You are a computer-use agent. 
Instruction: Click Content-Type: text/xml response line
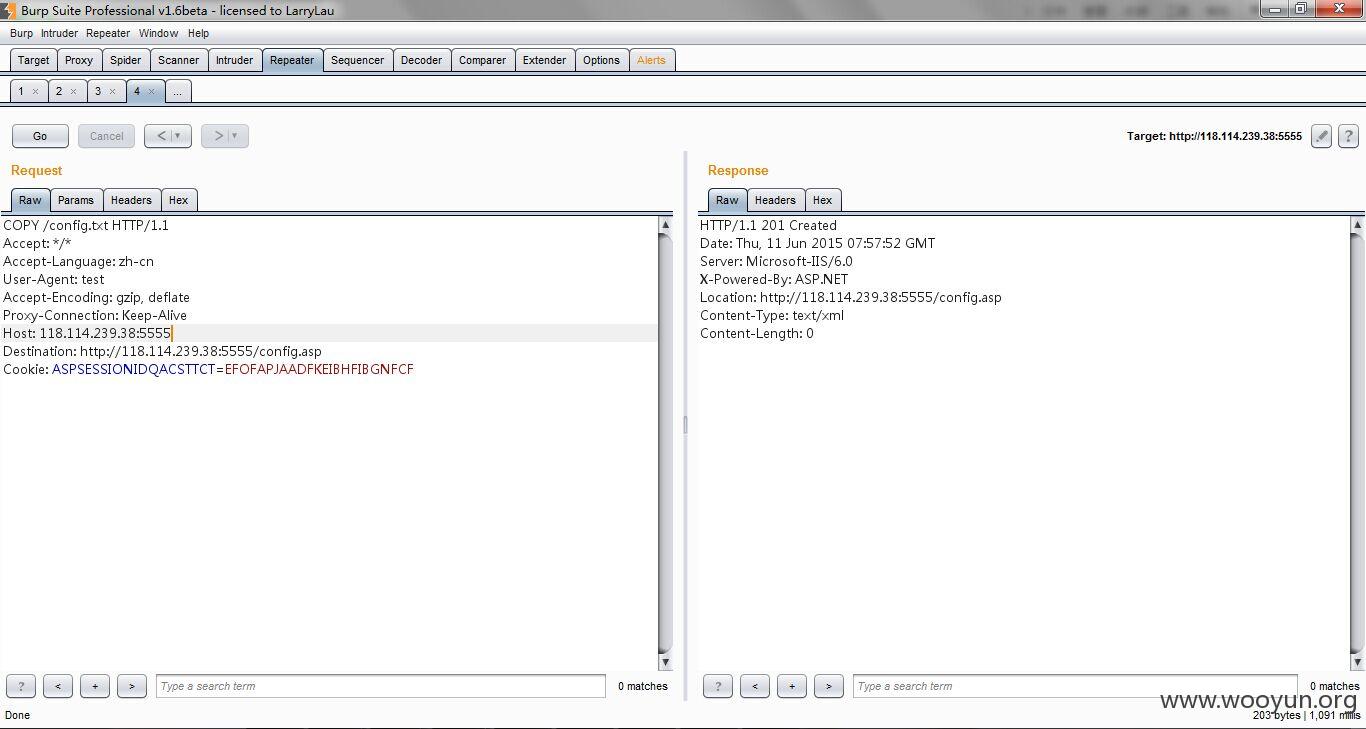772,315
